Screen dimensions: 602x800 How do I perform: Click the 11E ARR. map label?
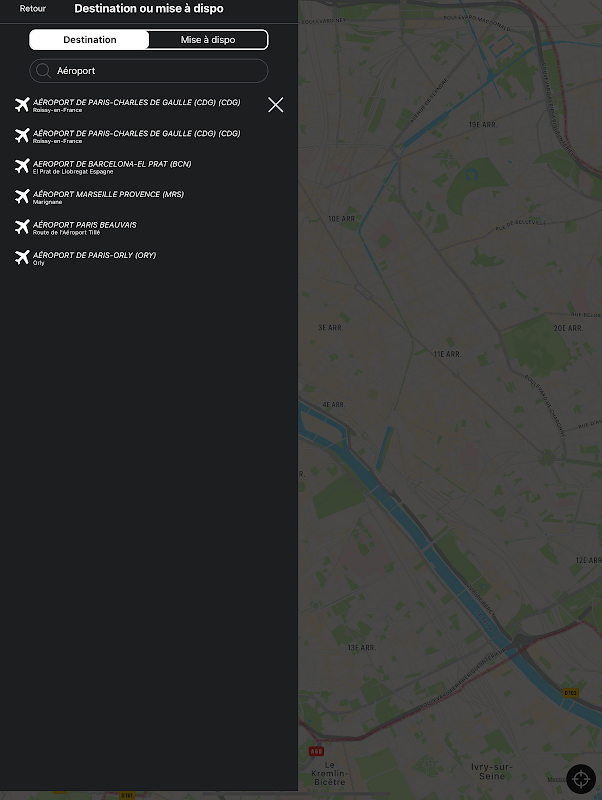[x=447, y=354]
